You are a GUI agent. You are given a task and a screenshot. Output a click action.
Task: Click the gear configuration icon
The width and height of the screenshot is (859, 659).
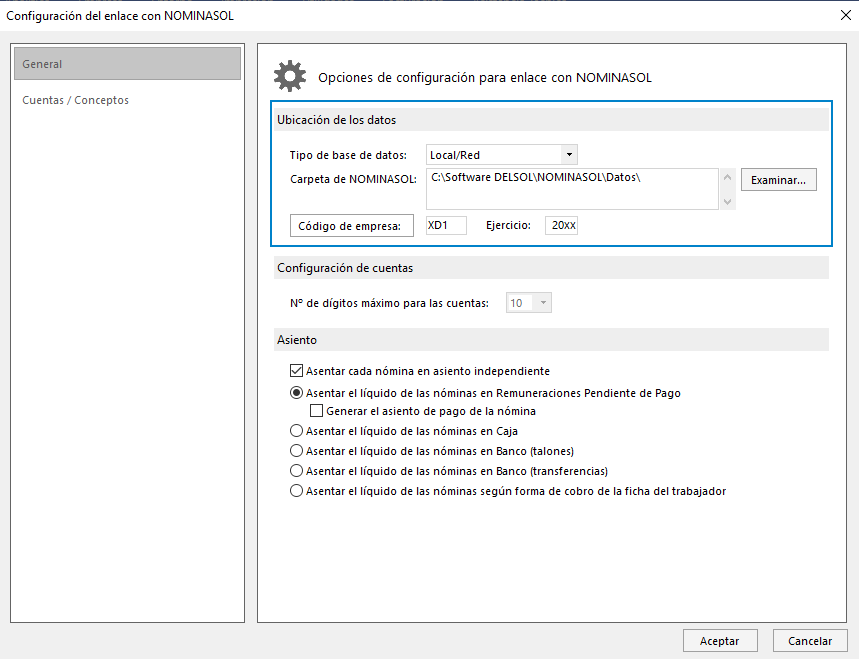290,76
